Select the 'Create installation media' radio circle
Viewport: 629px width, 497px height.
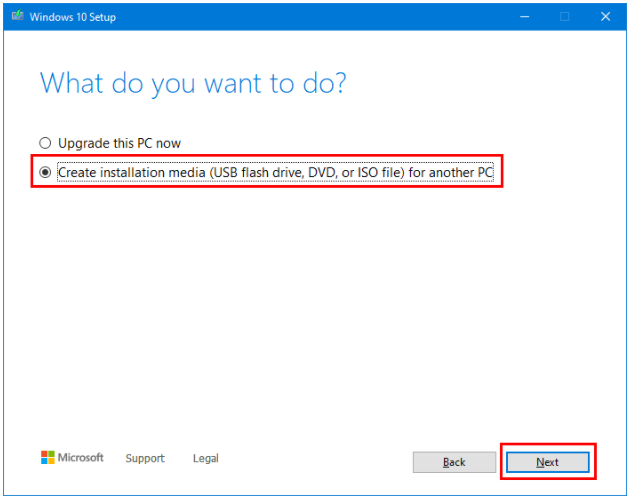click(x=44, y=173)
